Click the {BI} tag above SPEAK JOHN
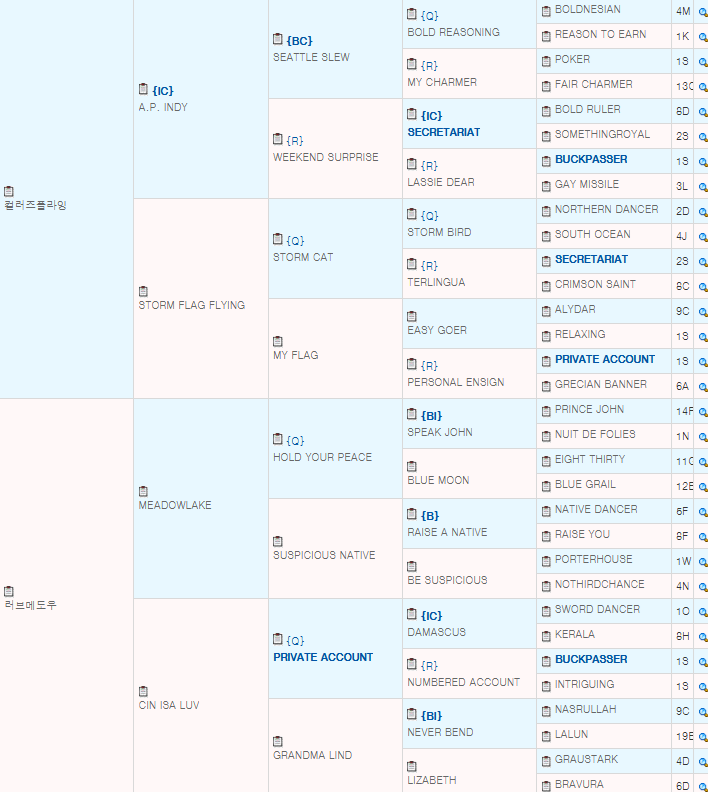 (431, 416)
